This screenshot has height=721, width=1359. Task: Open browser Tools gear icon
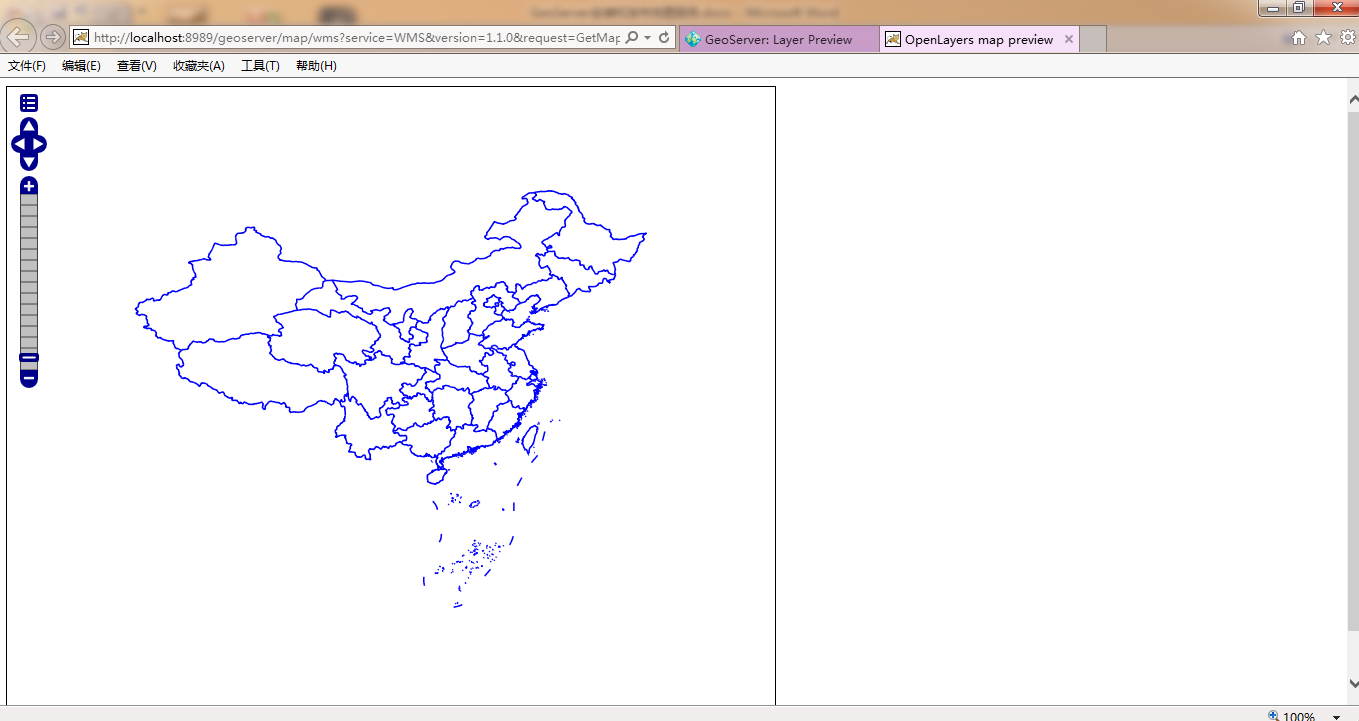point(1347,38)
